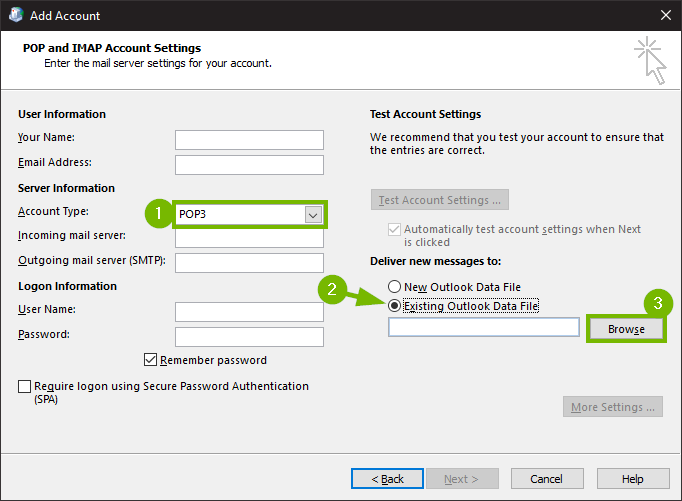Click the existing data file path field
Viewport: 682px width, 501px height.
[x=484, y=327]
